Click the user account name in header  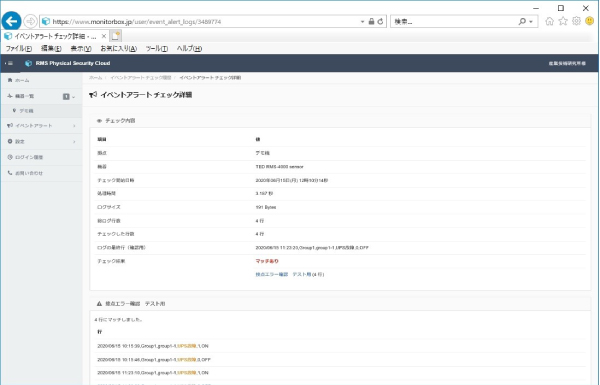tap(567, 64)
